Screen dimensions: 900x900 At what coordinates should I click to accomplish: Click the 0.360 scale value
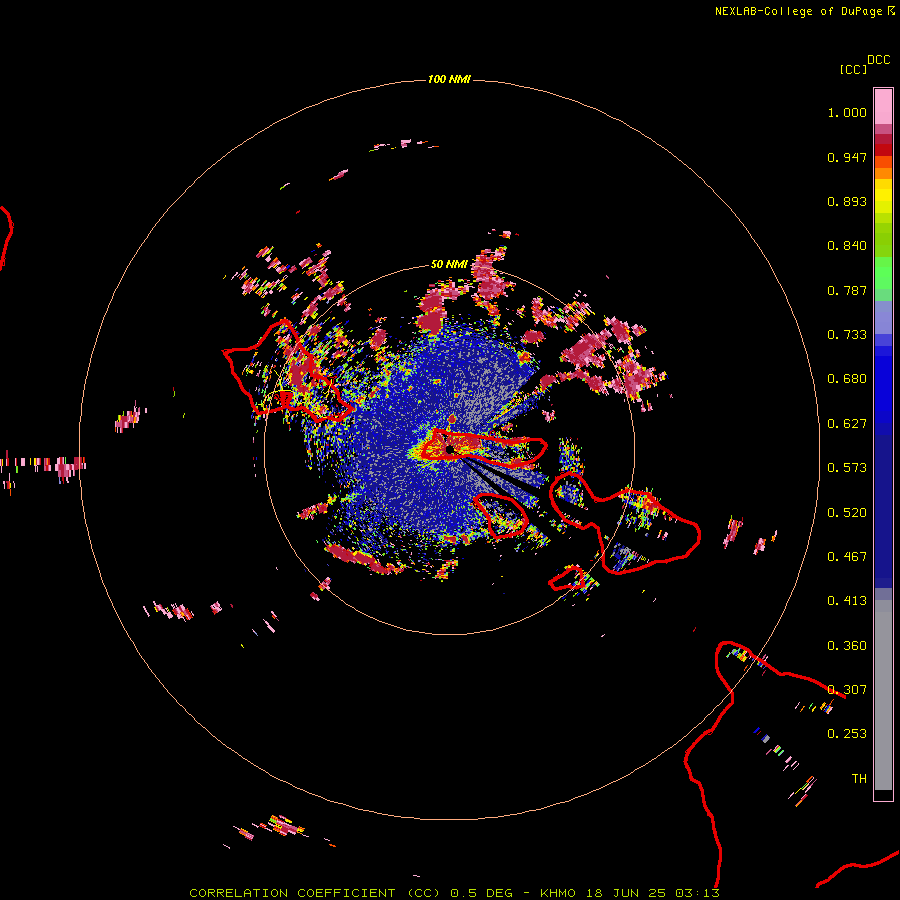(847, 646)
